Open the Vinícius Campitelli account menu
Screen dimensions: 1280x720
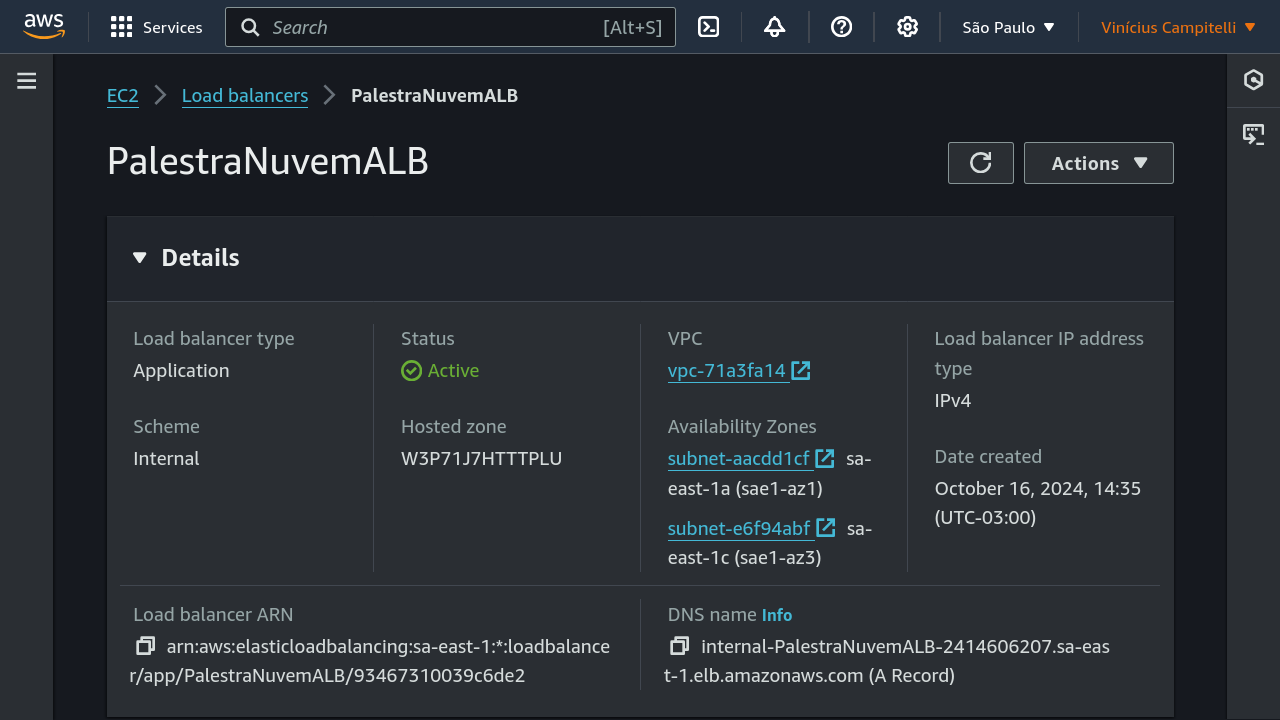coord(1179,27)
